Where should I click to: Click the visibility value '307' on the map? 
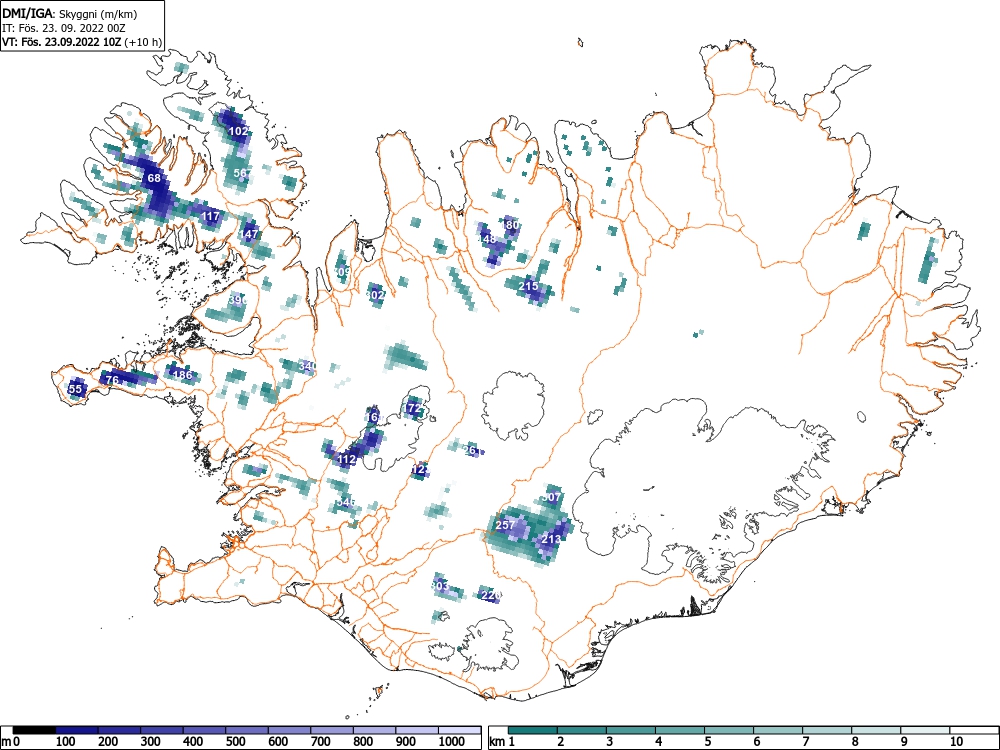click(552, 497)
